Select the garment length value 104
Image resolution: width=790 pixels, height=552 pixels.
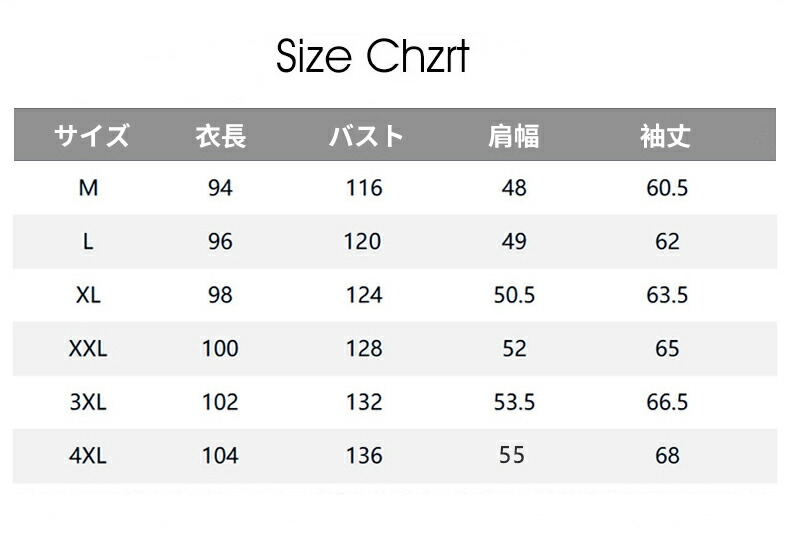[220, 456]
